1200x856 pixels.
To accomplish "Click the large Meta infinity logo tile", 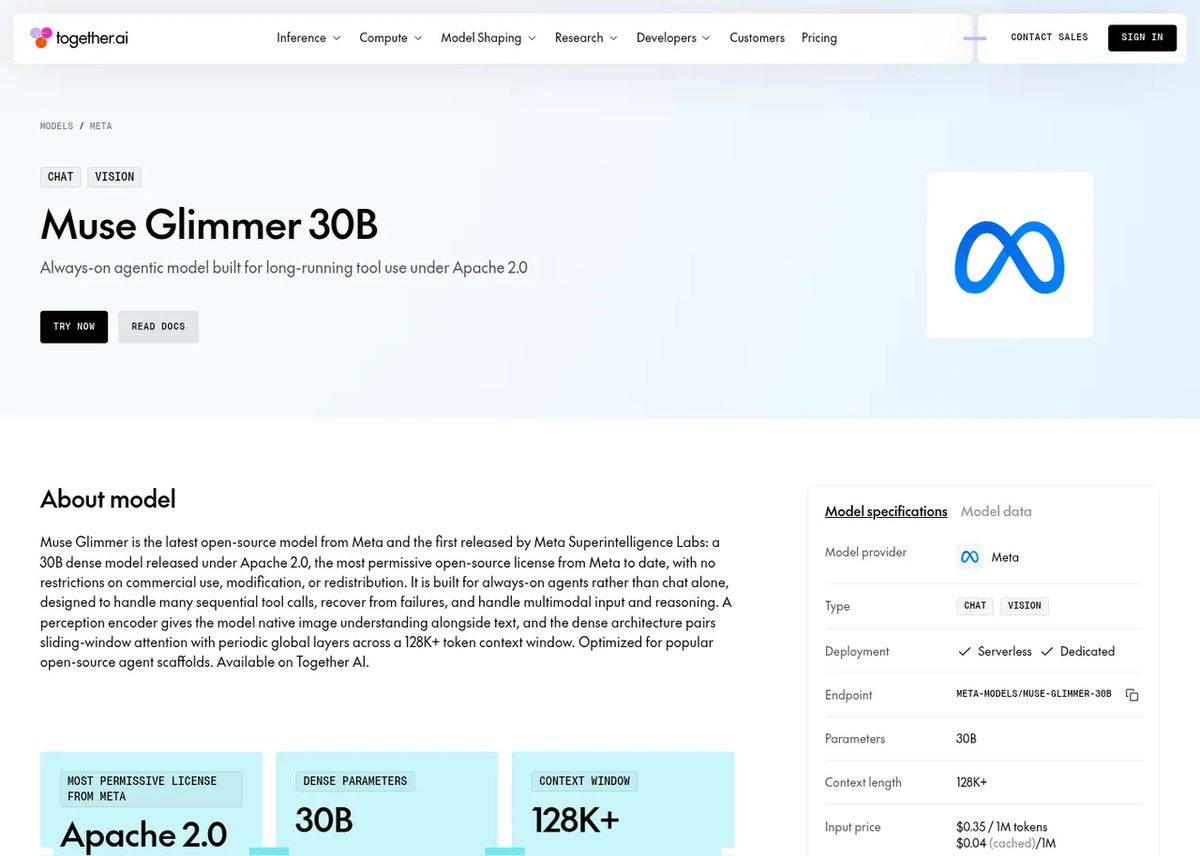I will tap(1009, 255).
